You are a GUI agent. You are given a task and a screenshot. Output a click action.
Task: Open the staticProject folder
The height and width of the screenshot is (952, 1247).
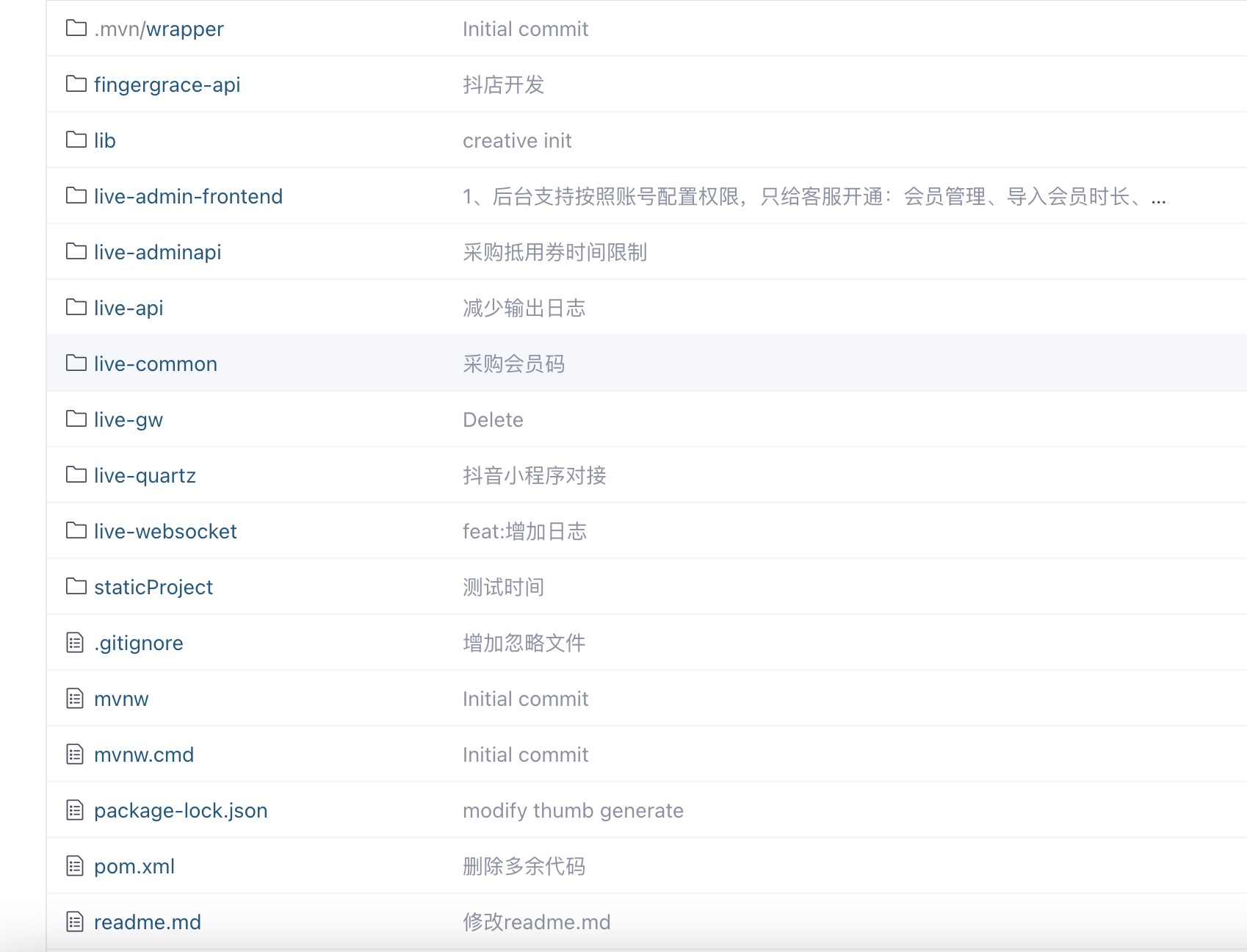(153, 588)
